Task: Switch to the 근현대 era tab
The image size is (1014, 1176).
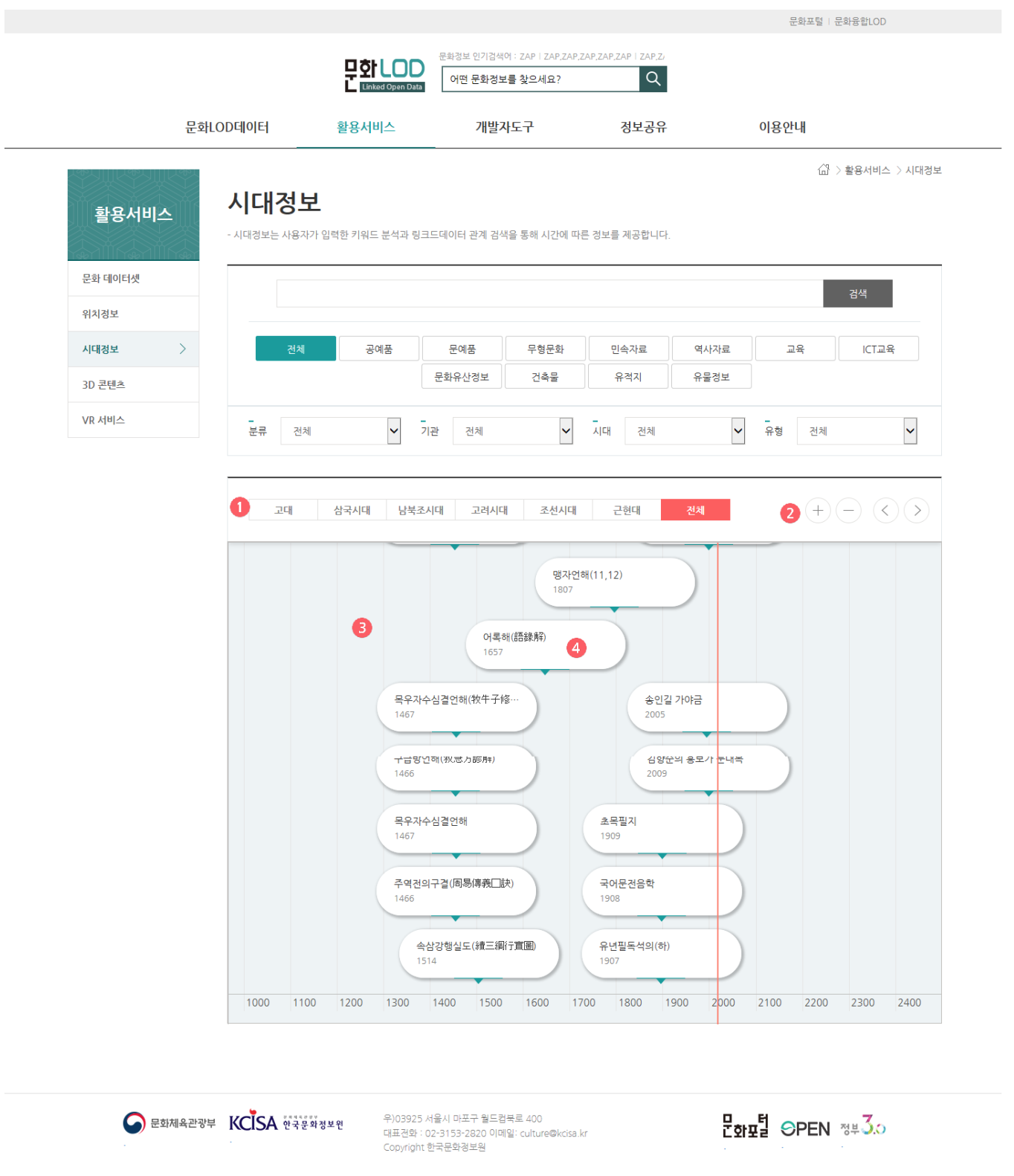Action: coord(627,510)
